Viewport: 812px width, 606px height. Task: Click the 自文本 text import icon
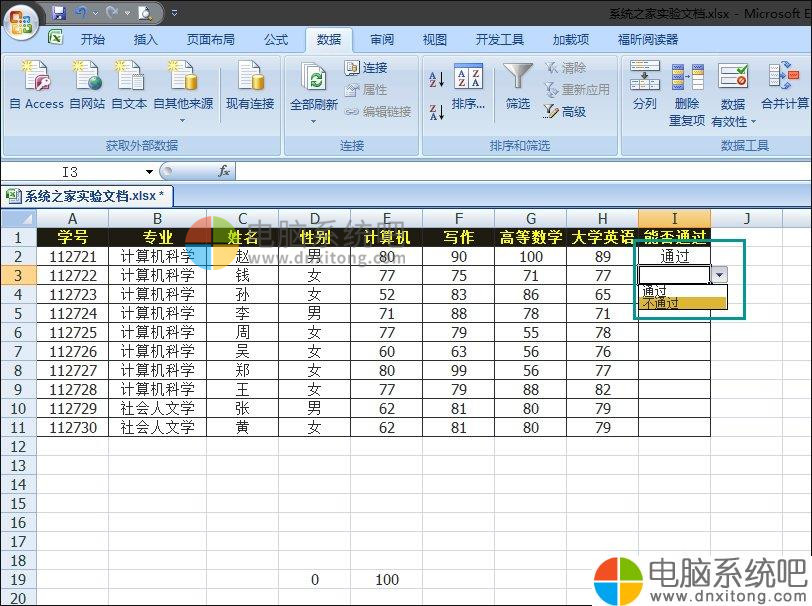click(x=129, y=77)
